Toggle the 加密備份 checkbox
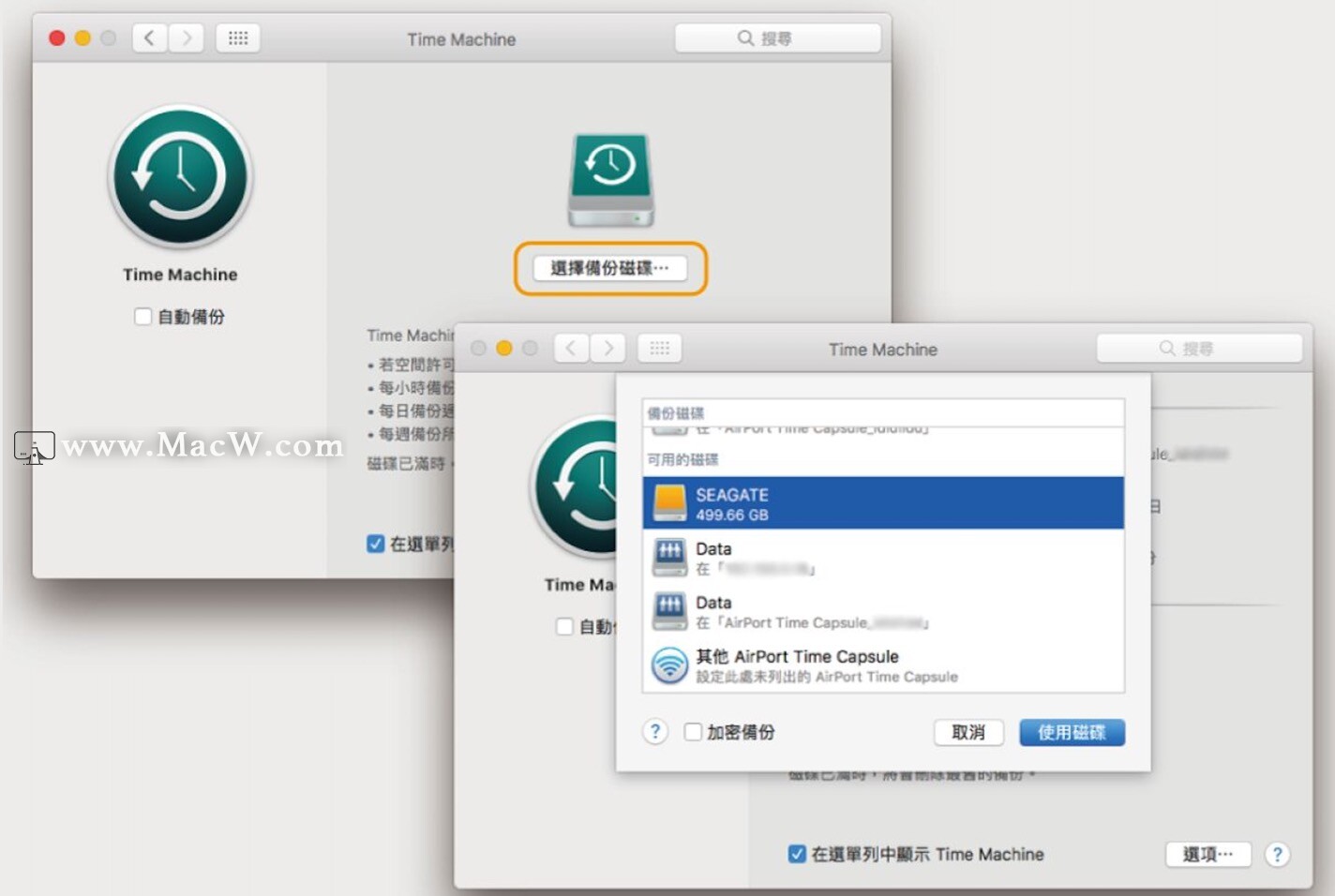 click(x=693, y=732)
